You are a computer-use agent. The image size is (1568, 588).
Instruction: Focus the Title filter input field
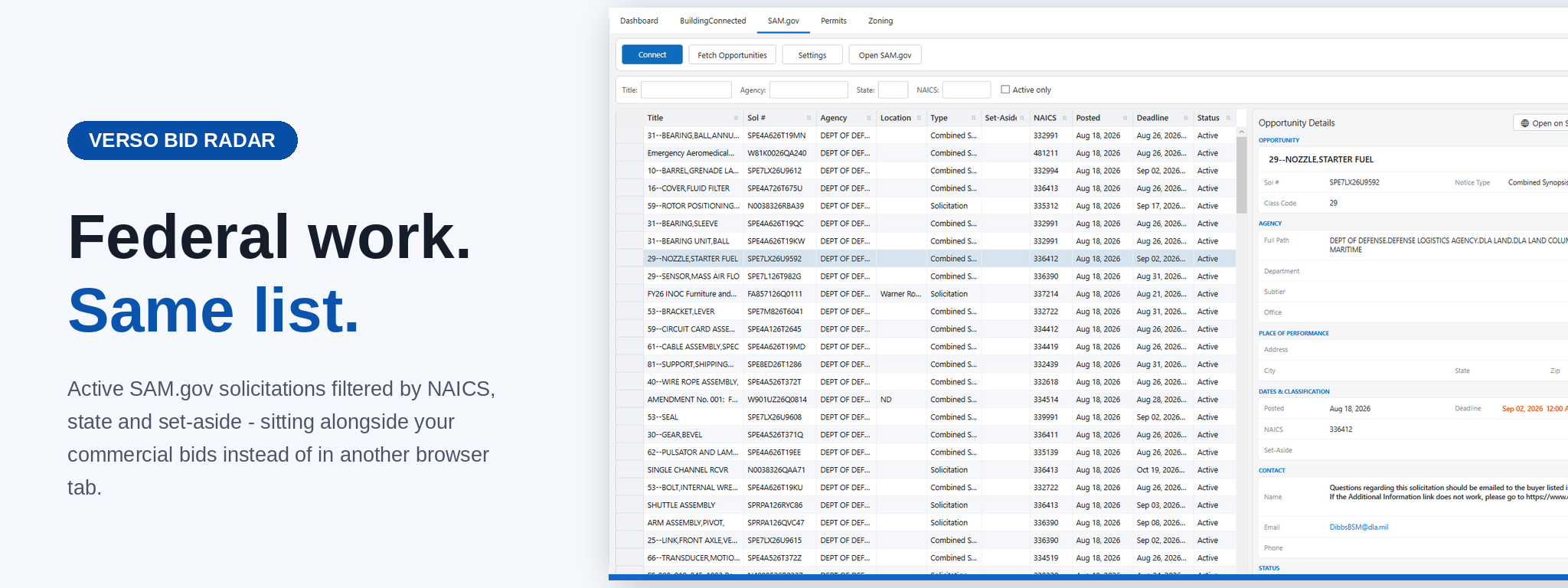pyautogui.click(x=686, y=90)
